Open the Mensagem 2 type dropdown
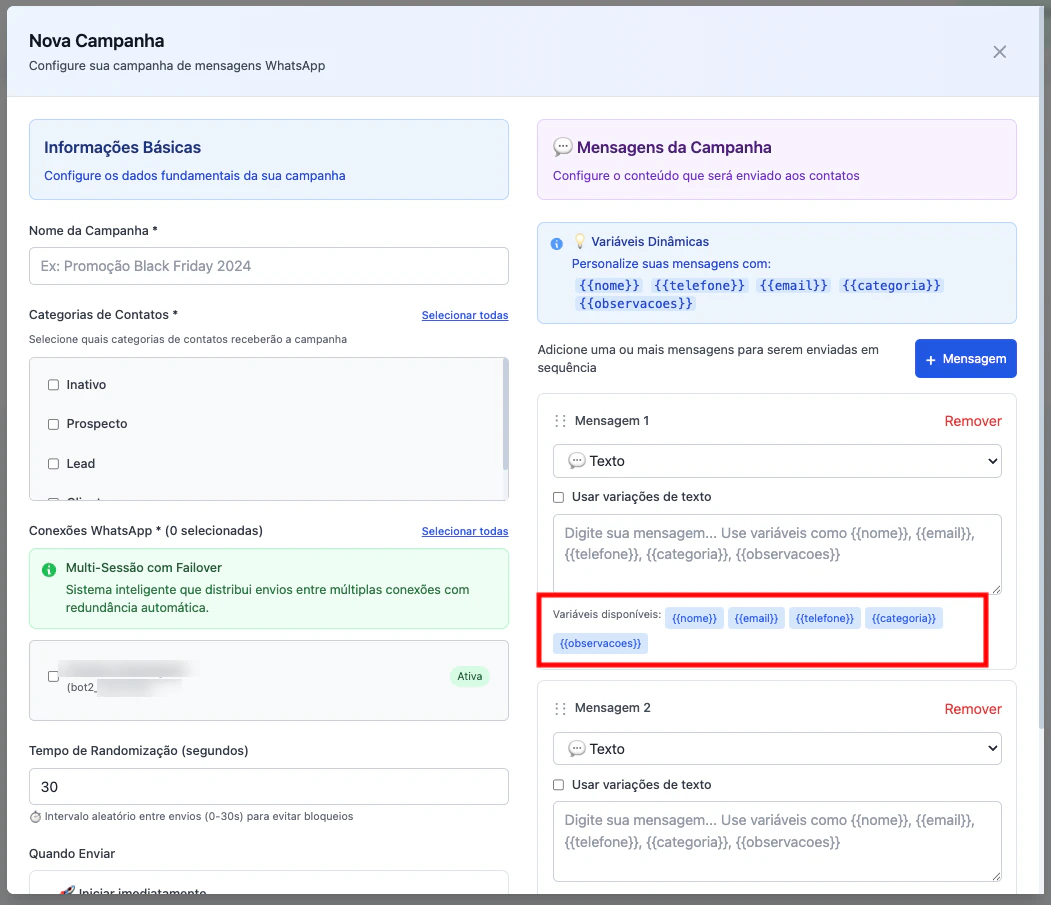Viewport: 1051px width, 905px height. (777, 749)
